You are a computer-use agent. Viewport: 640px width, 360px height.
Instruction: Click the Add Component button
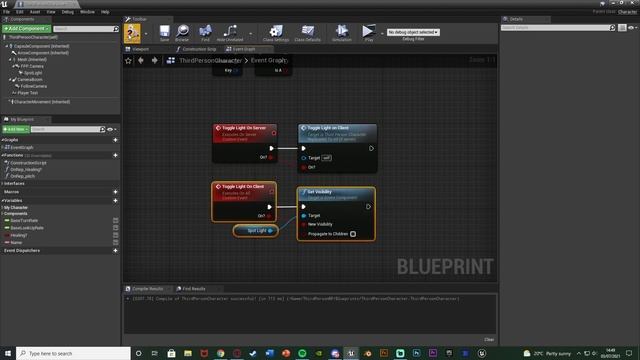(x=27, y=29)
